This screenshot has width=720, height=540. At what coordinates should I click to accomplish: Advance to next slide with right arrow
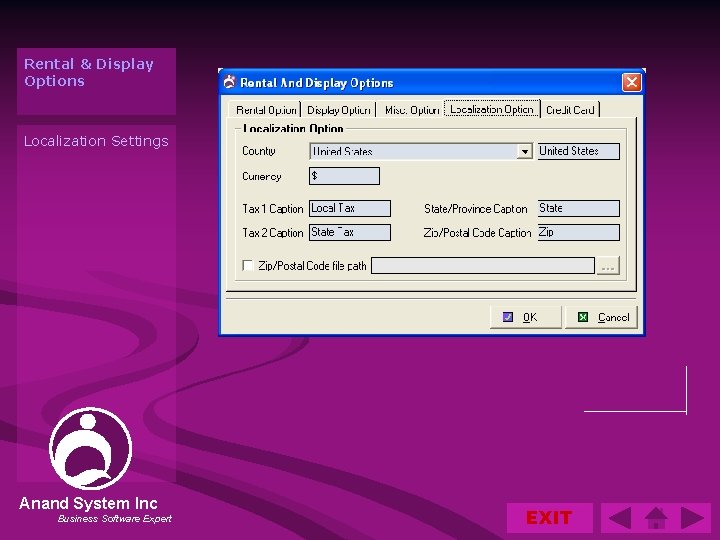tap(692, 518)
